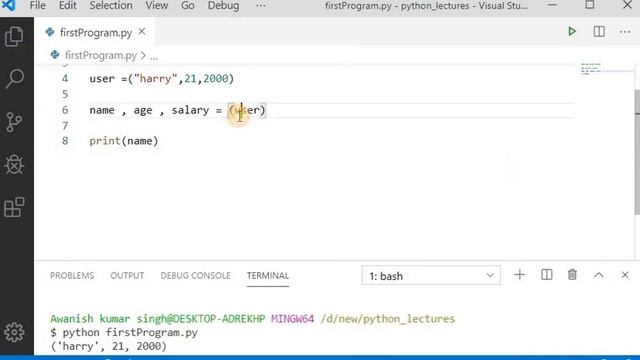
Task: Switch to the DEBUG CONSOLE tab
Action: (196, 276)
